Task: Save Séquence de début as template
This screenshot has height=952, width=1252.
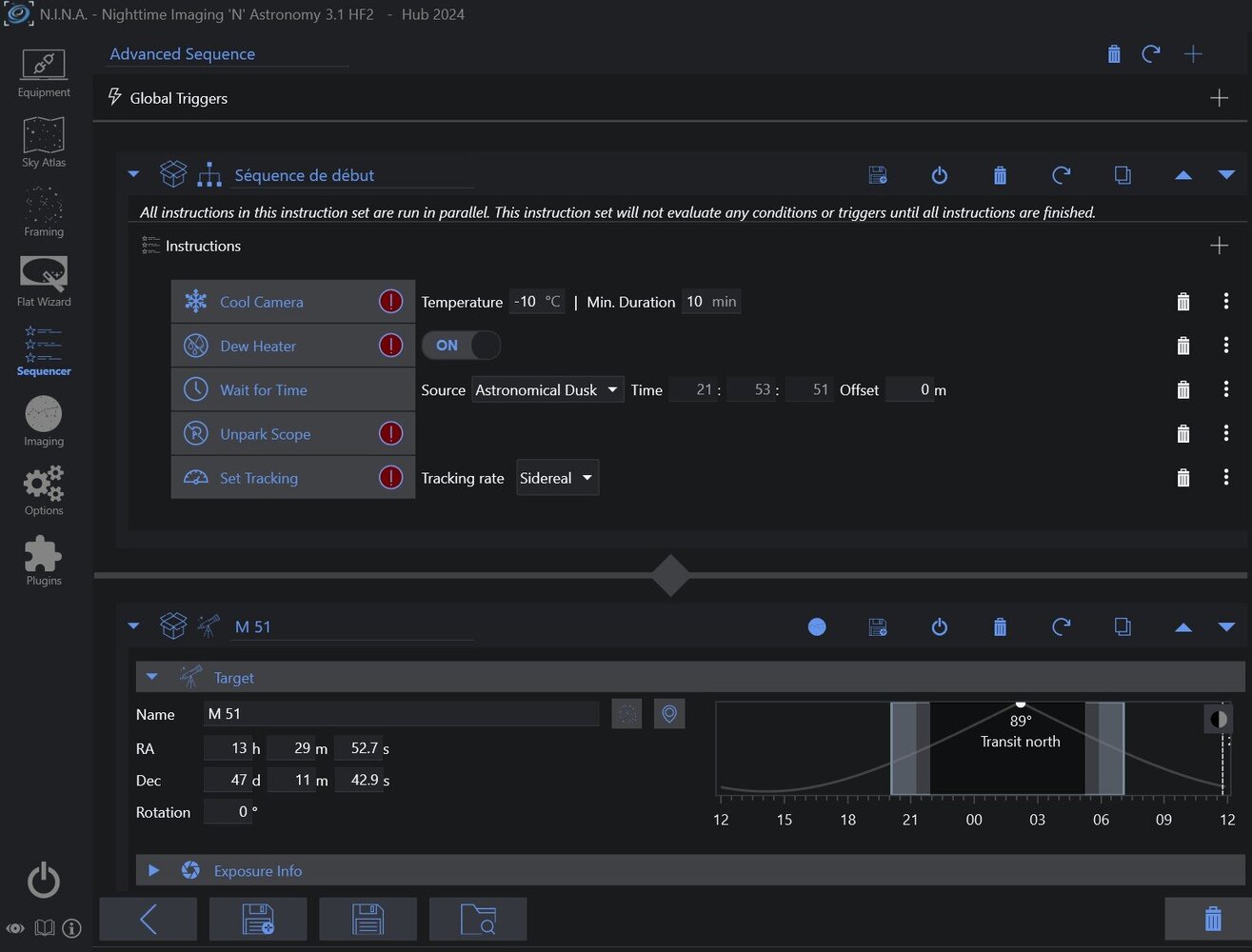Action: [x=878, y=175]
